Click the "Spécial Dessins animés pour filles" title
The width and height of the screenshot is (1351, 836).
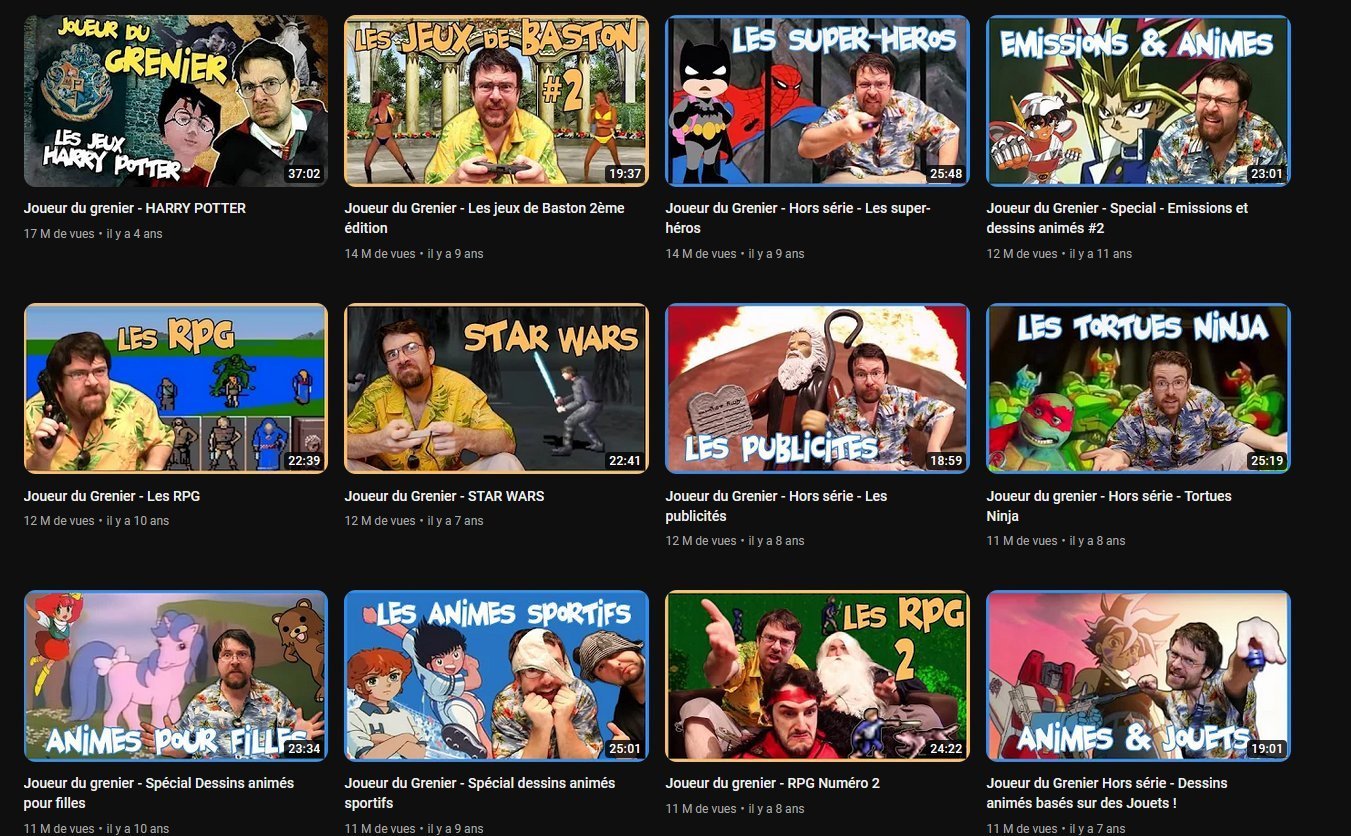click(159, 793)
